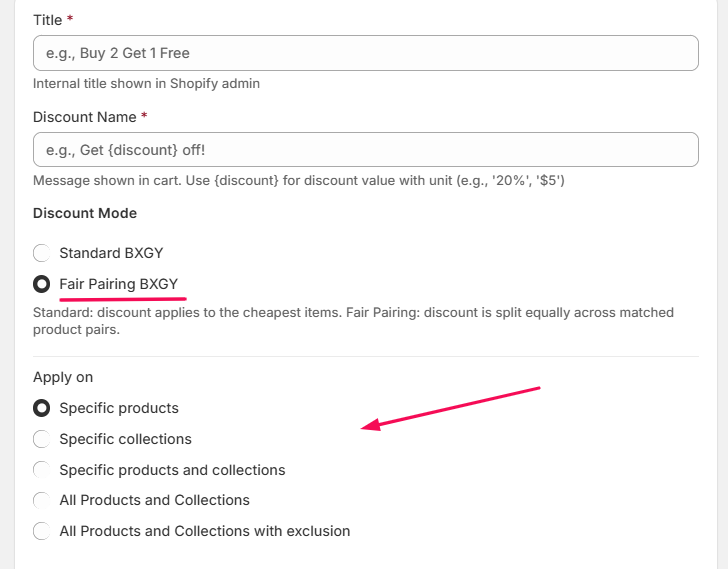Viewport: 728px width, 569px height.
Task: Click the 'Standard BXGY' label text
Action: pyautogui.click(x=111, y=253)
